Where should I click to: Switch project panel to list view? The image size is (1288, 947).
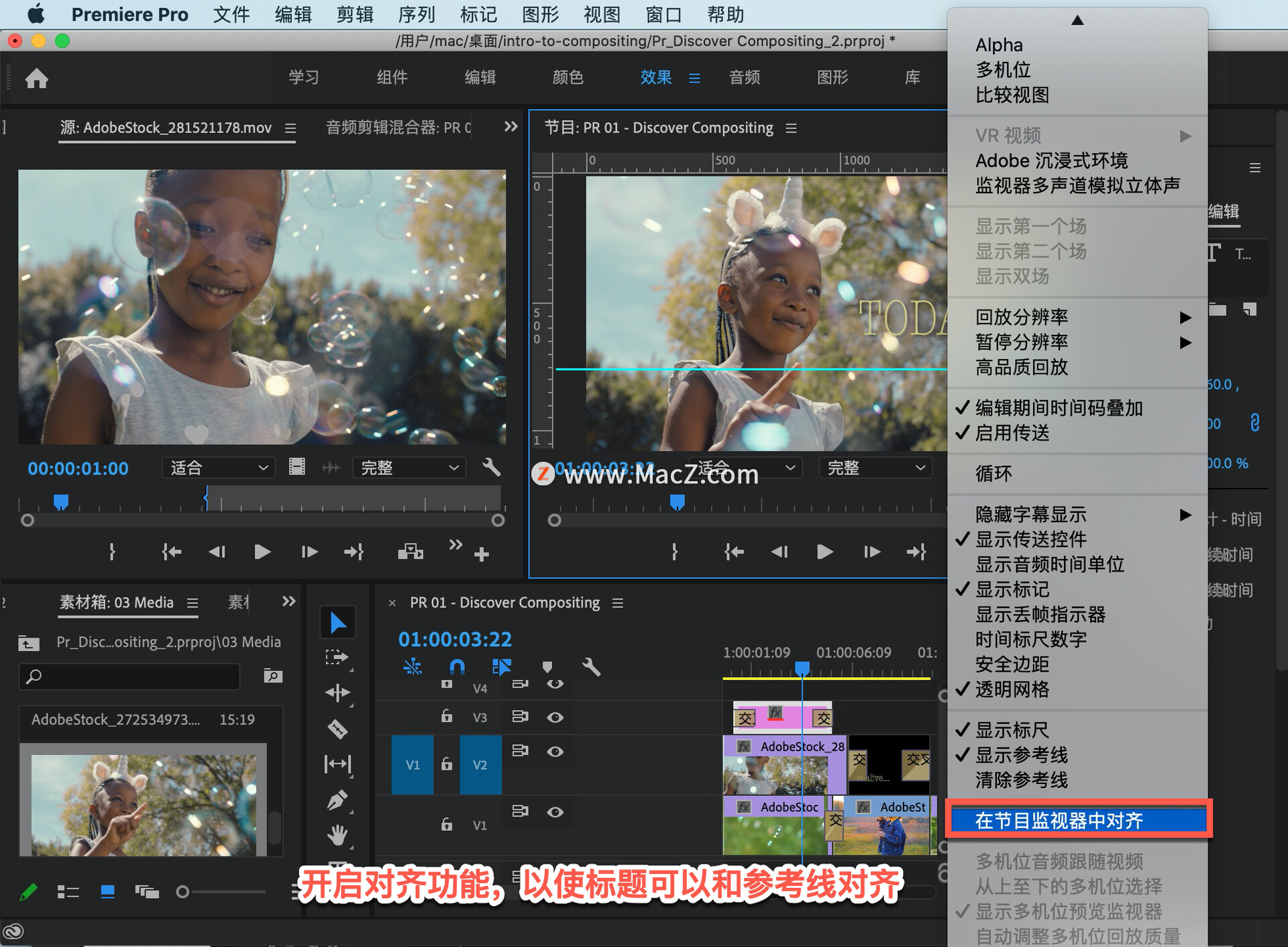click(x=68, y=892)
